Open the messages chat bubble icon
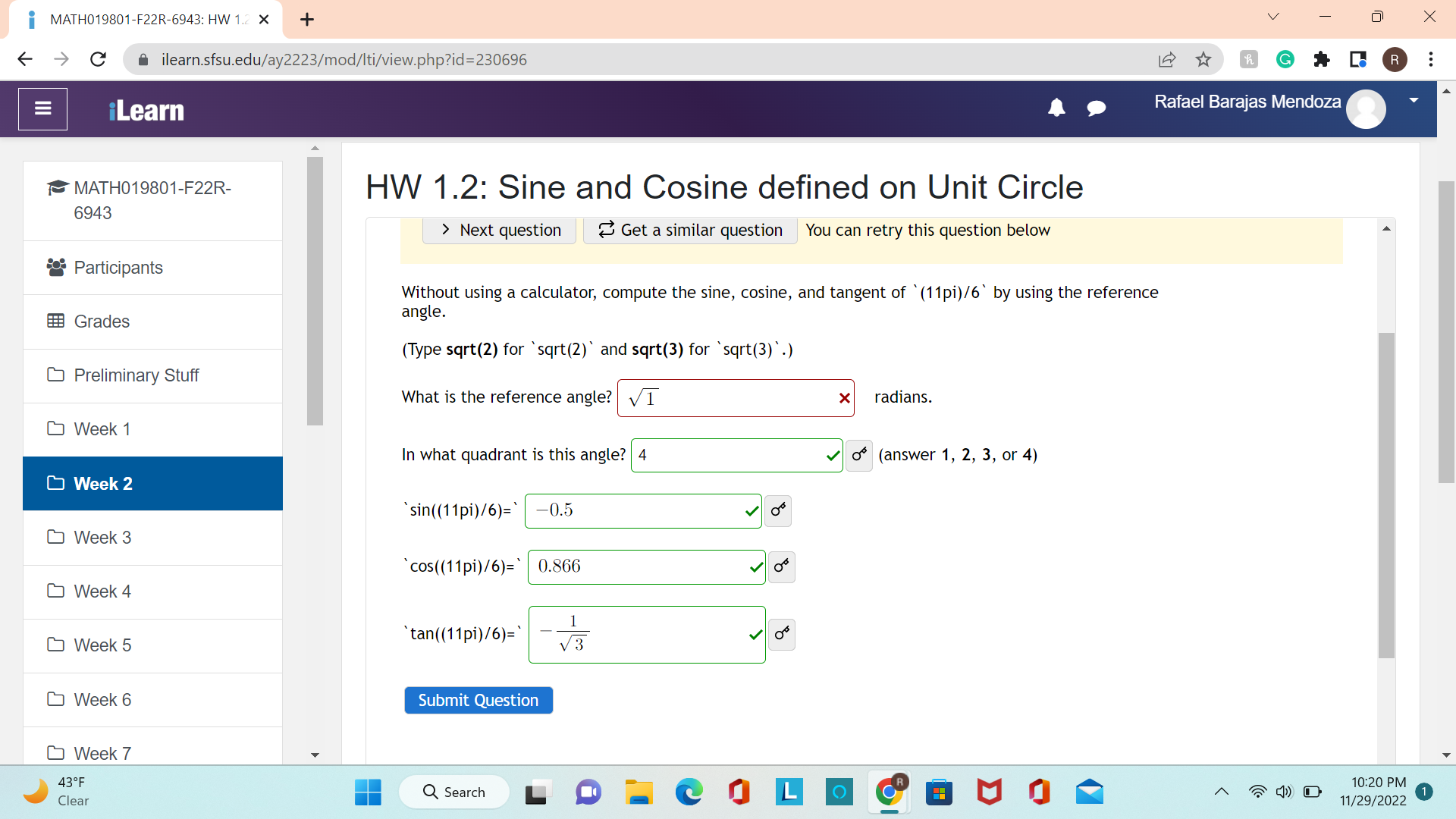1456x819 pixels. click(1096, 108)
